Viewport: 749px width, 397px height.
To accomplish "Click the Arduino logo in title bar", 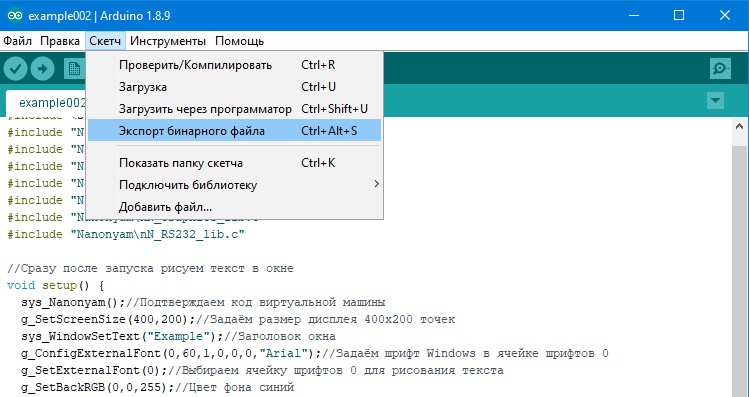I will 15,15.
